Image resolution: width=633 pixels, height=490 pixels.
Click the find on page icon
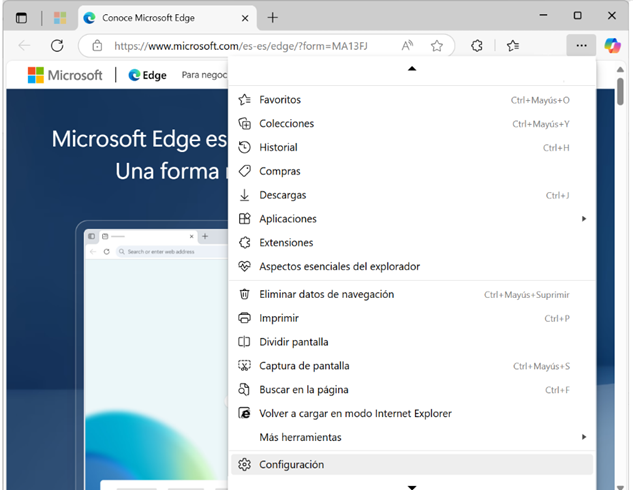[x=244, y=389]
